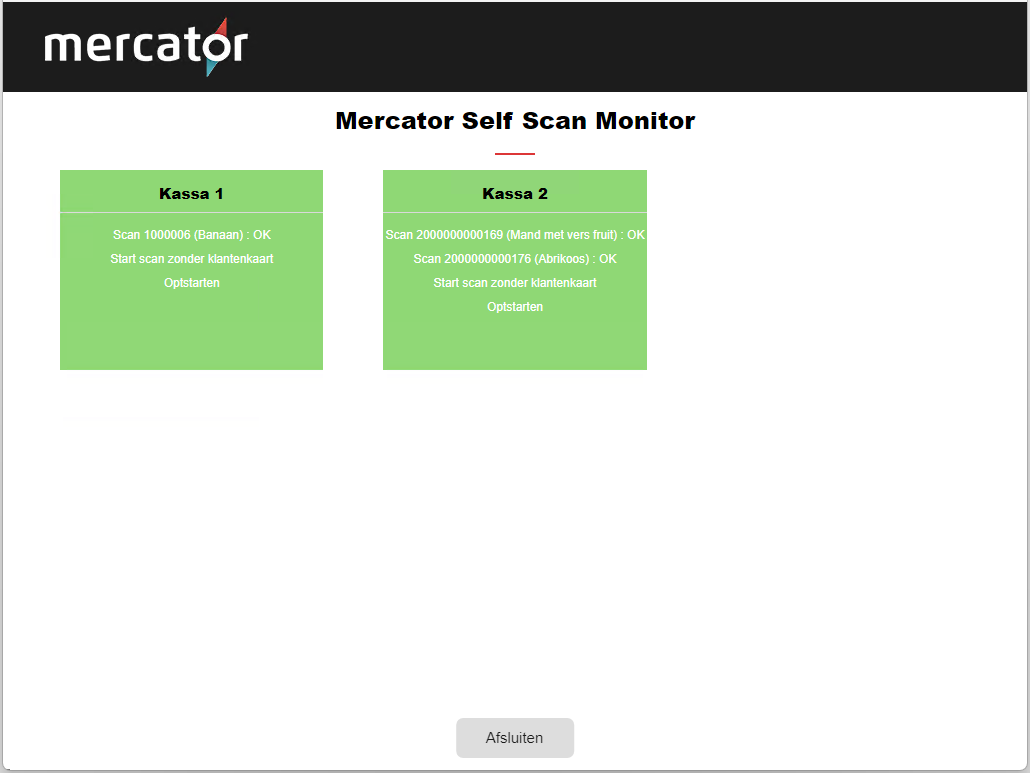Click the Banaan scan entry in Kassa 1
1030x773 pixels.
(x=191, y=235)
